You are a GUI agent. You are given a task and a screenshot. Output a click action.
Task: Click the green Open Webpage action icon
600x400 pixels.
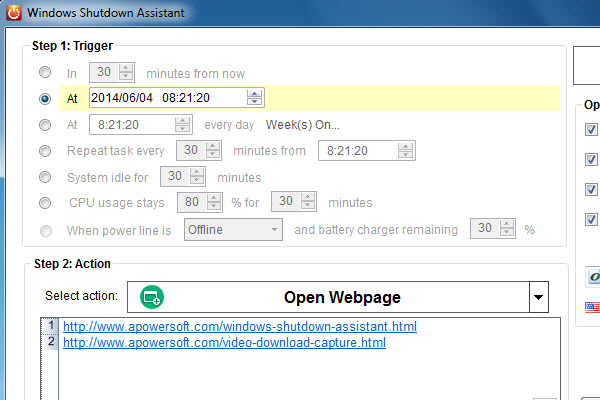152,297
